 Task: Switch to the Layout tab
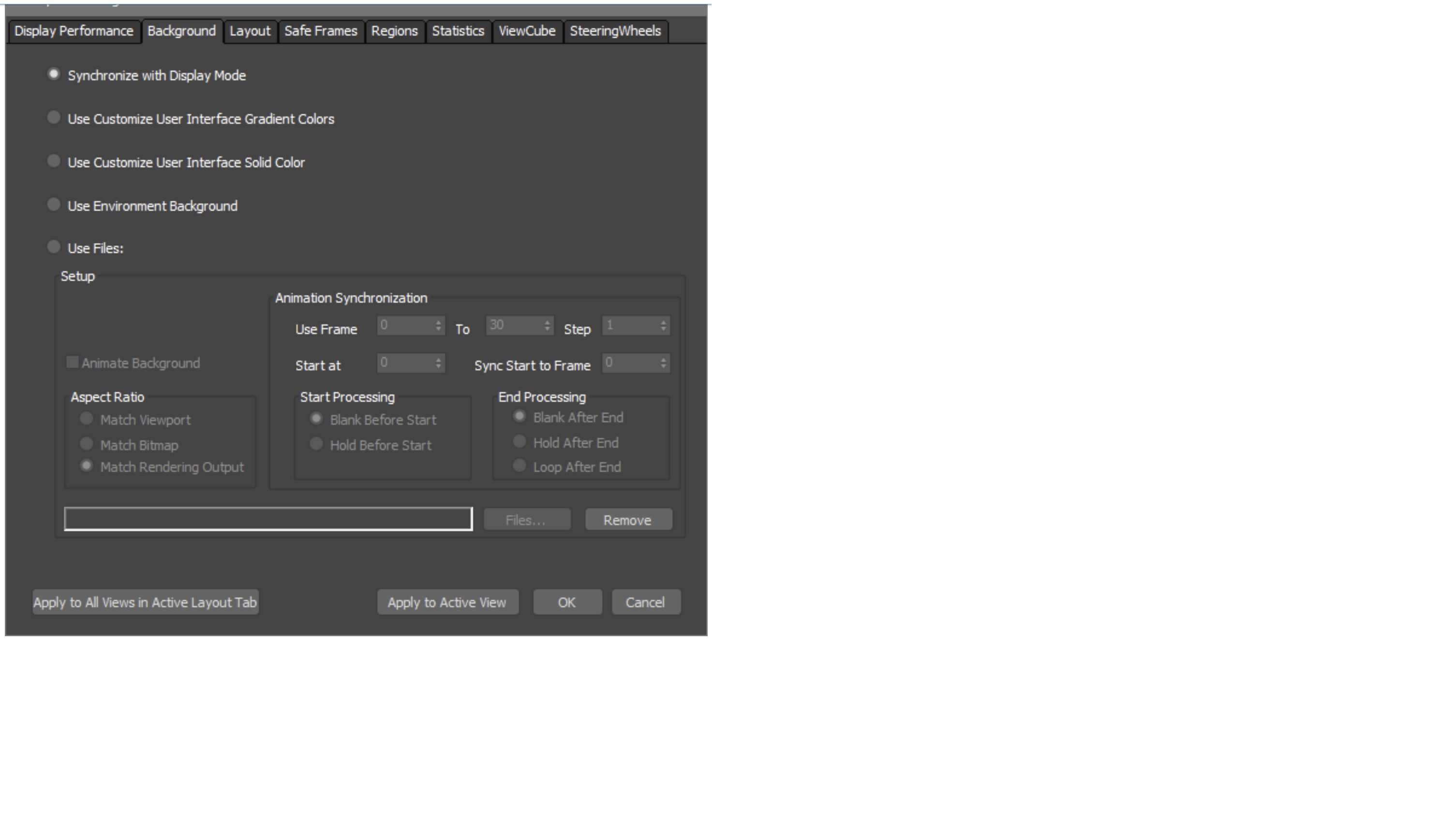(250, 31)
